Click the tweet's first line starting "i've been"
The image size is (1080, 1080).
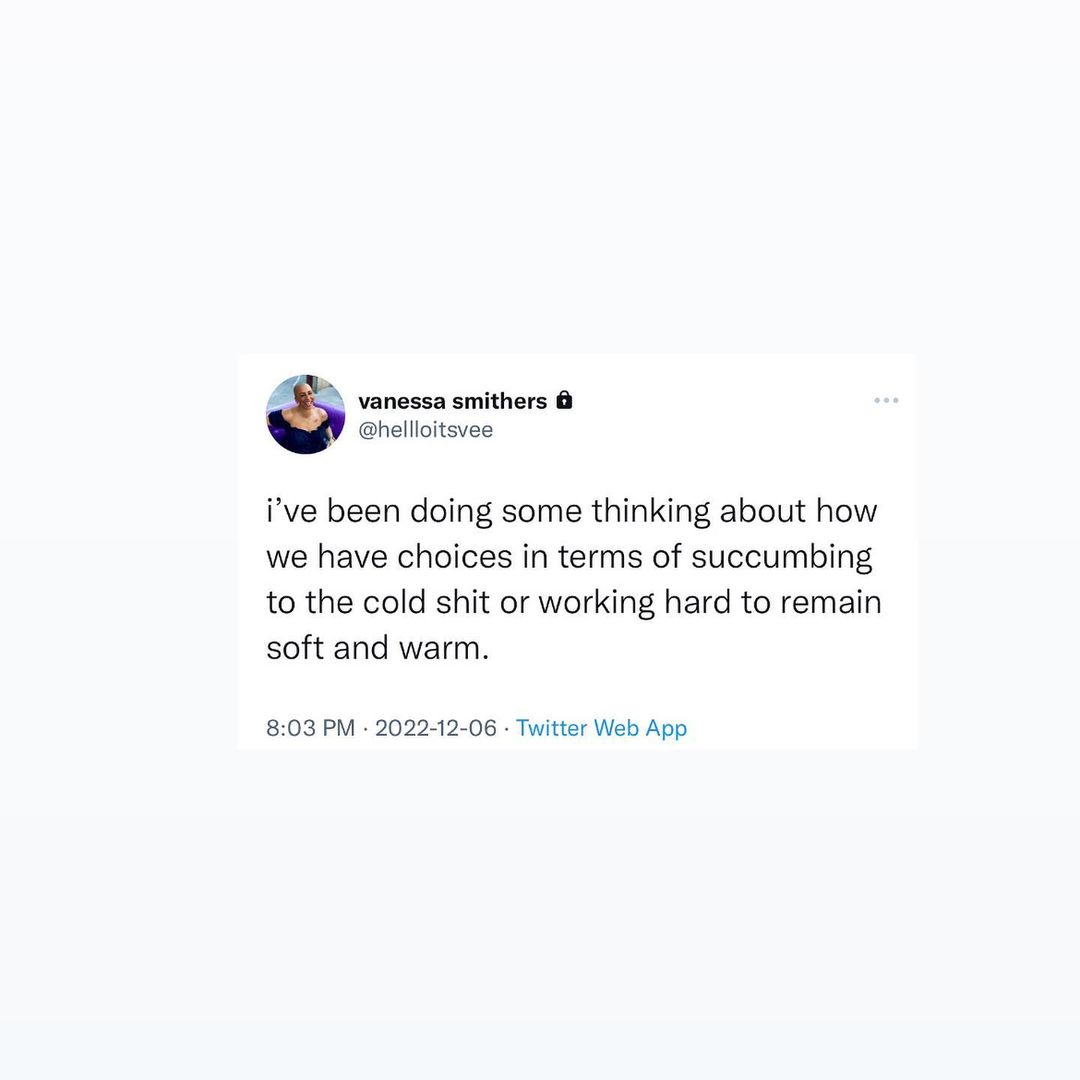[571, 511]
